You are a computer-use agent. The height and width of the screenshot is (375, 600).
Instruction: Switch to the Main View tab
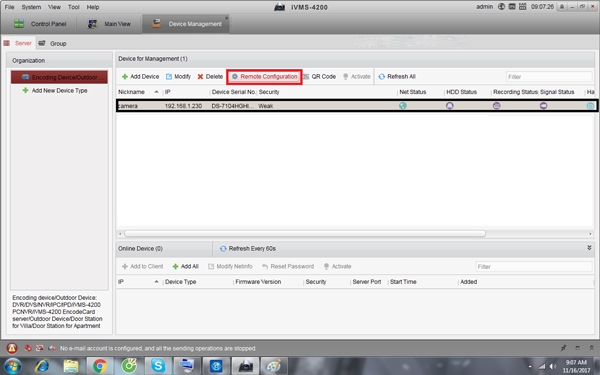tap(109, 24)
